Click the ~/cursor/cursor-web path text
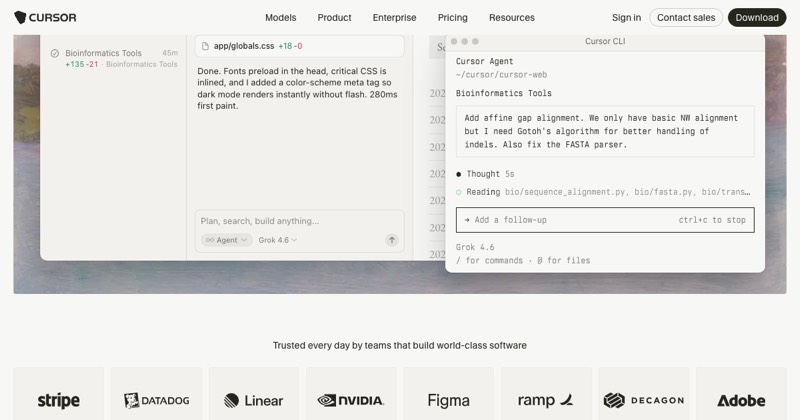This screenshot has width=800, height=420. [x=501, y=75]
